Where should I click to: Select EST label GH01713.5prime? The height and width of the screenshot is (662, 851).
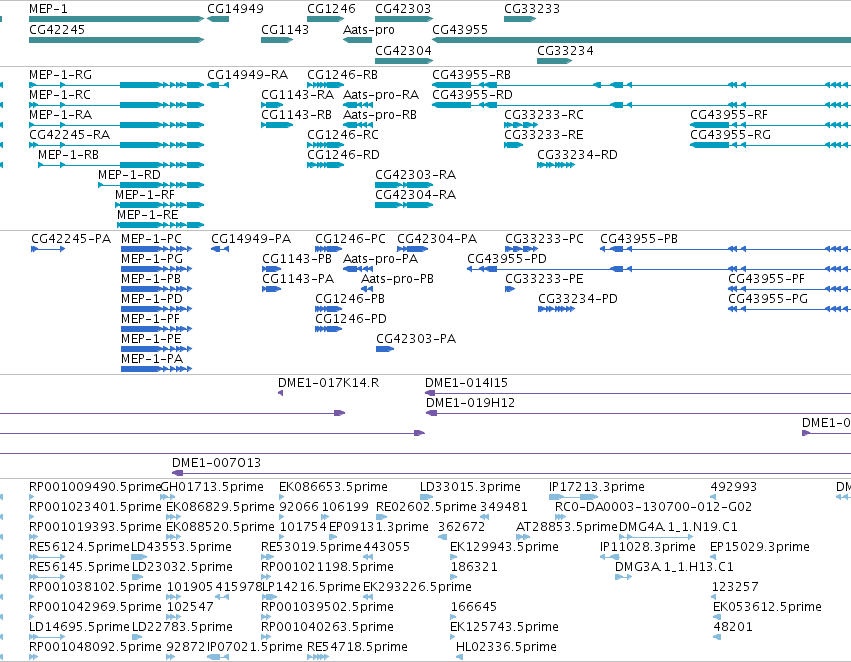coord(212,487)
